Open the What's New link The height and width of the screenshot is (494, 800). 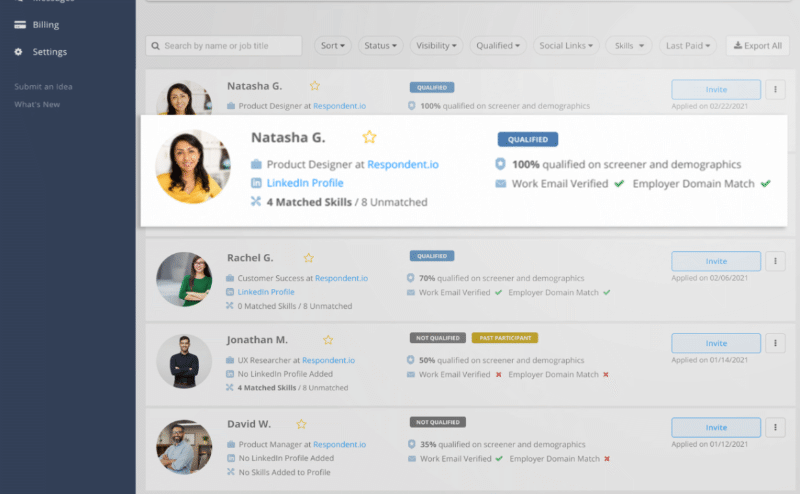(37, 105)
